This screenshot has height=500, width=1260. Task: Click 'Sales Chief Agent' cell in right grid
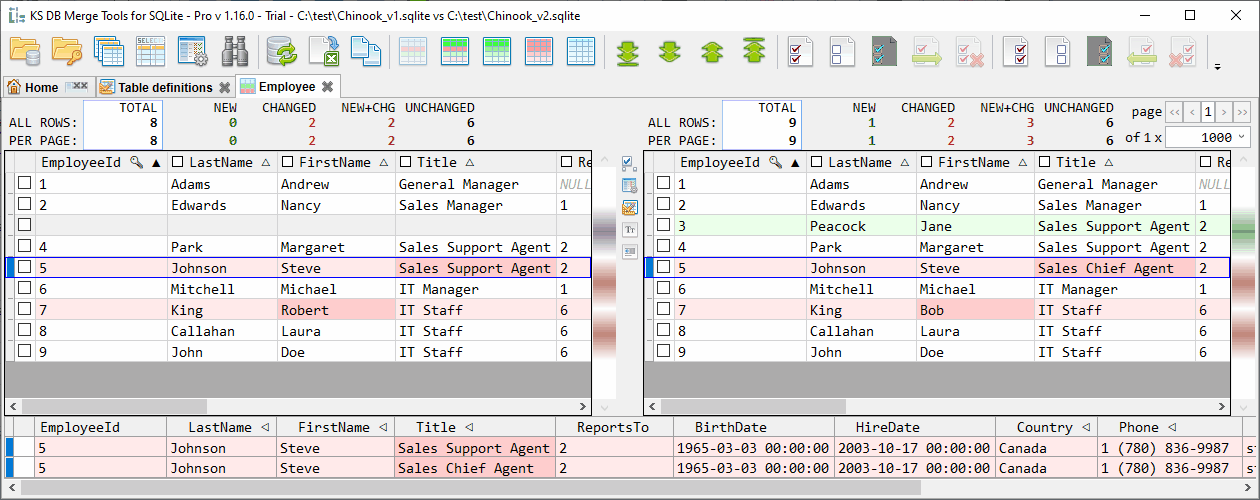tap(1115, 268)
